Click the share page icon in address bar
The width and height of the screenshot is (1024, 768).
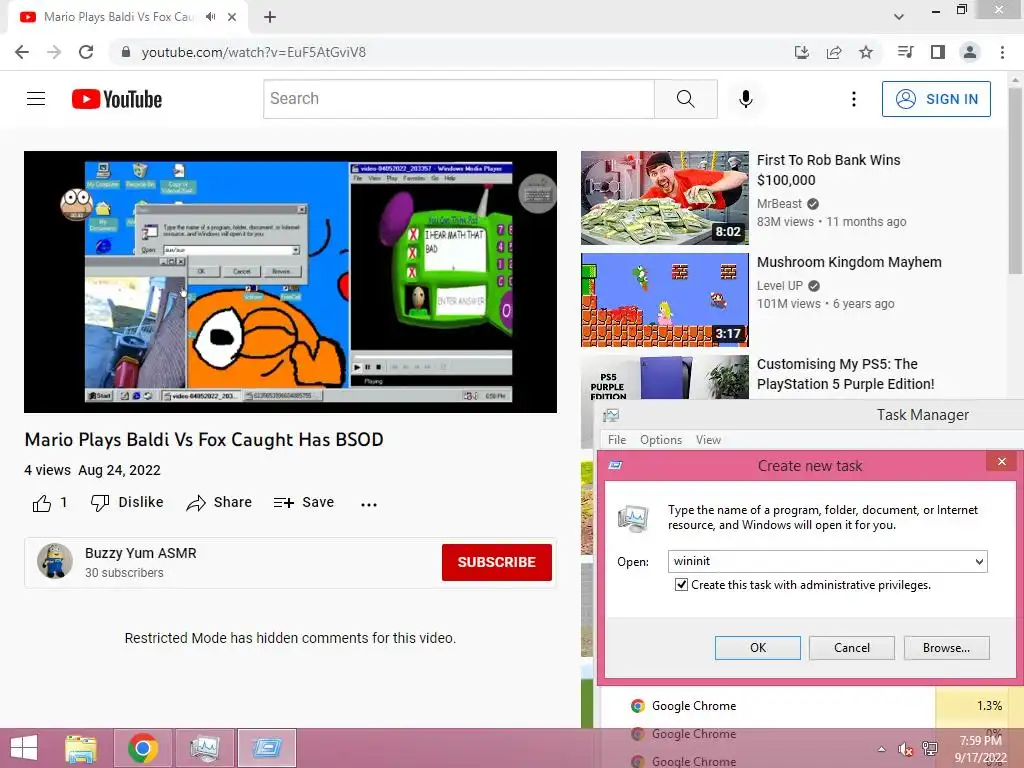pyautogui.click(x=834, y=52)
